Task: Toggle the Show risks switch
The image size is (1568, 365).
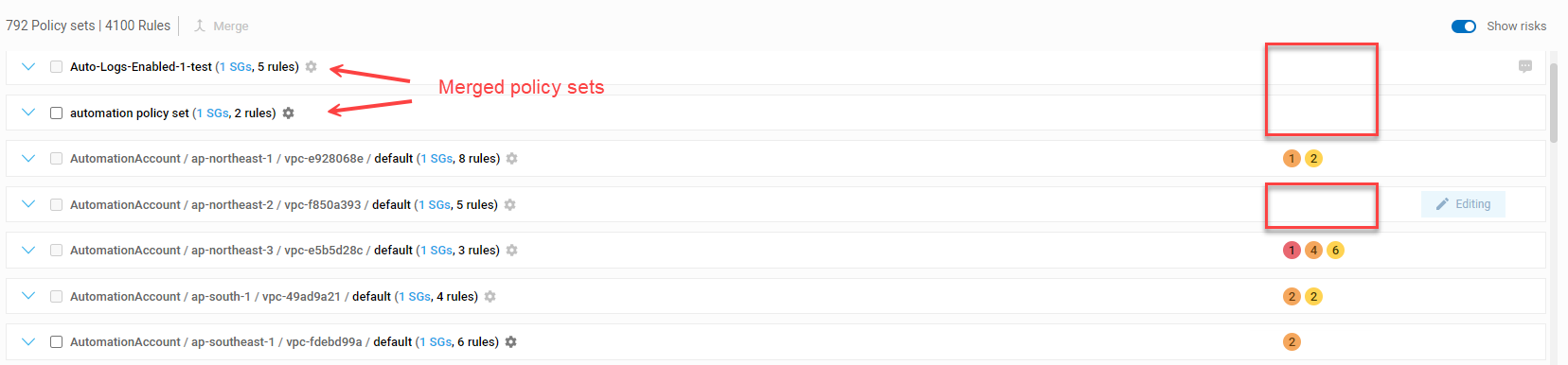Action: tap(1464, 26)
